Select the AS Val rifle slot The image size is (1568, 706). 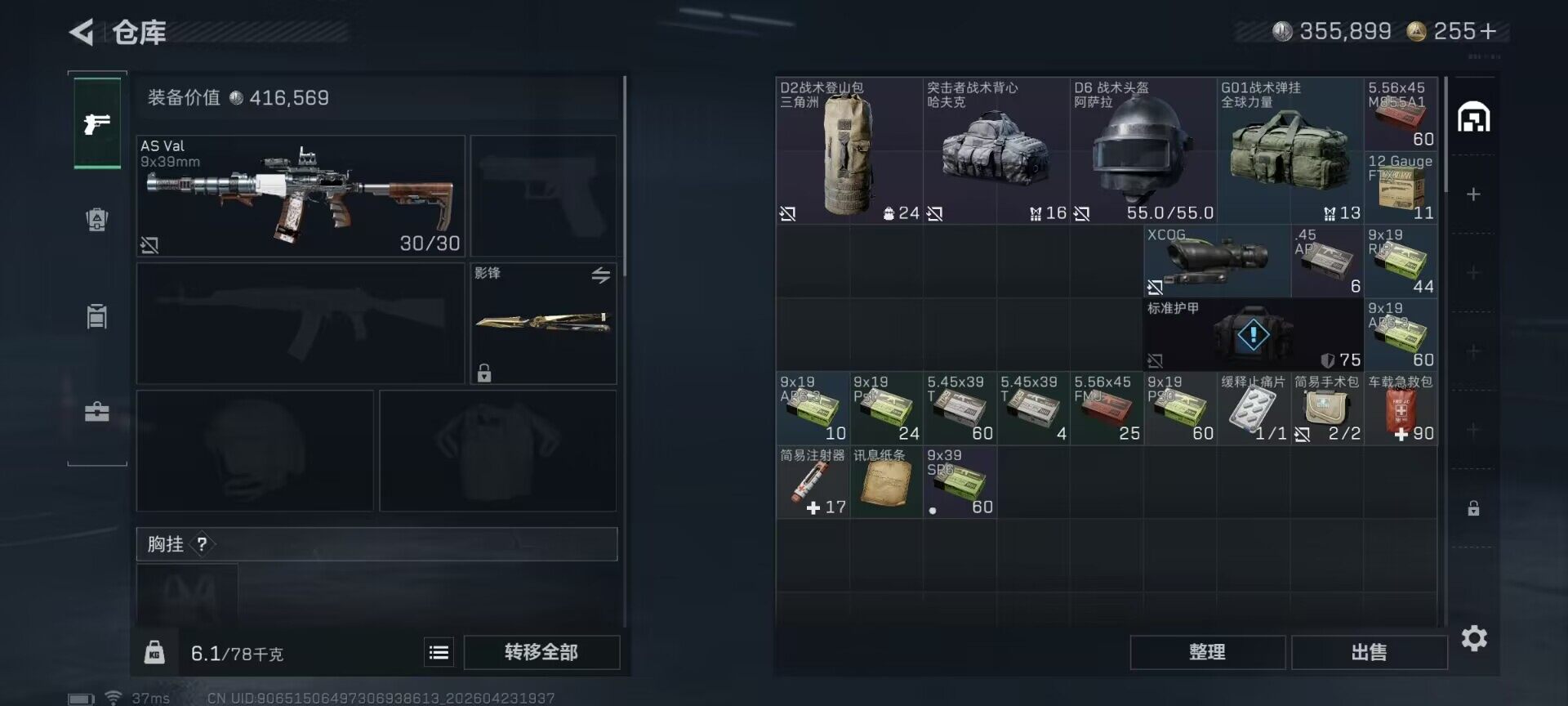[x=301, y=196]
